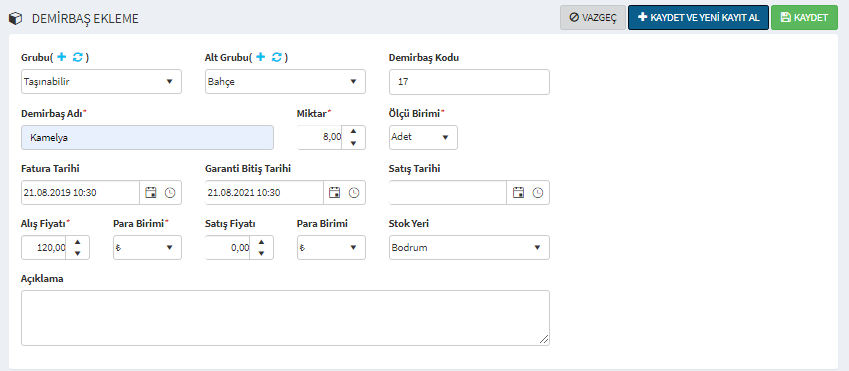Cancel with the VAZGEÇ button
Image resolution: width=849 pixels, height=371 pixels.
(x=593, y=17)
